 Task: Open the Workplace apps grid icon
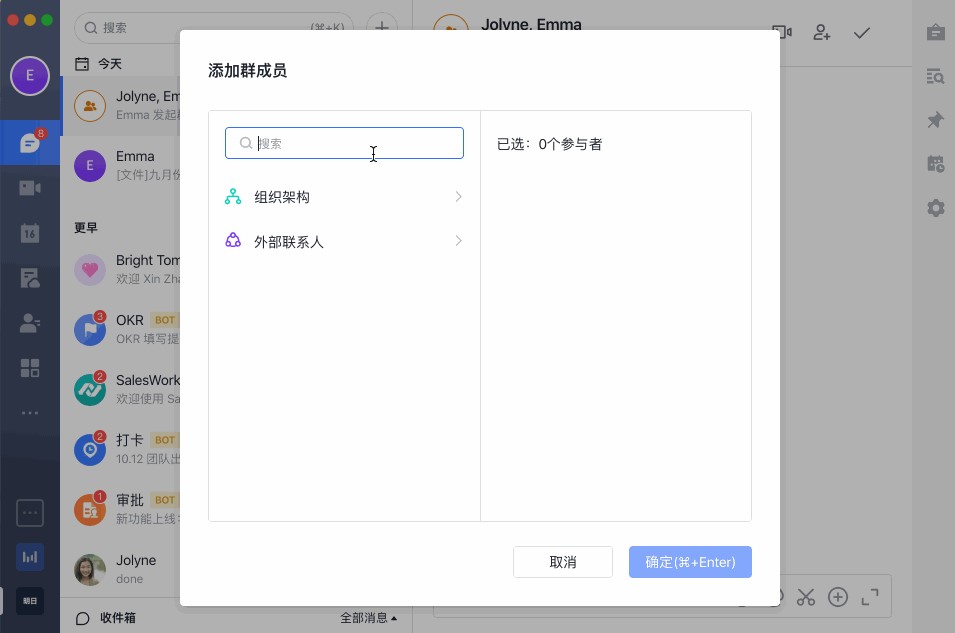30,368
